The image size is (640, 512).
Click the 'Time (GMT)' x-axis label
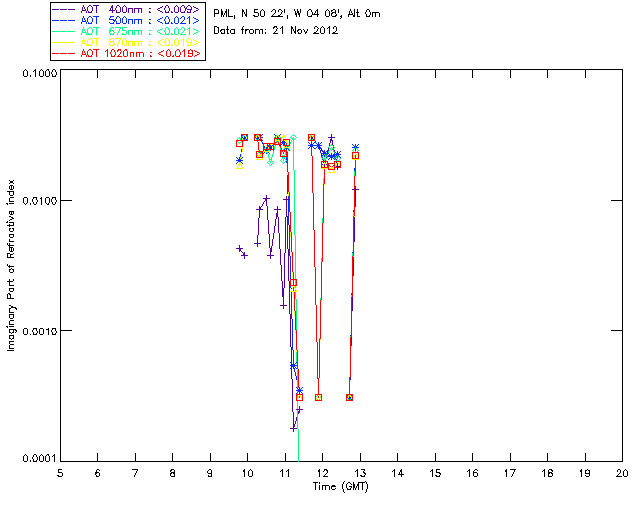341,487
